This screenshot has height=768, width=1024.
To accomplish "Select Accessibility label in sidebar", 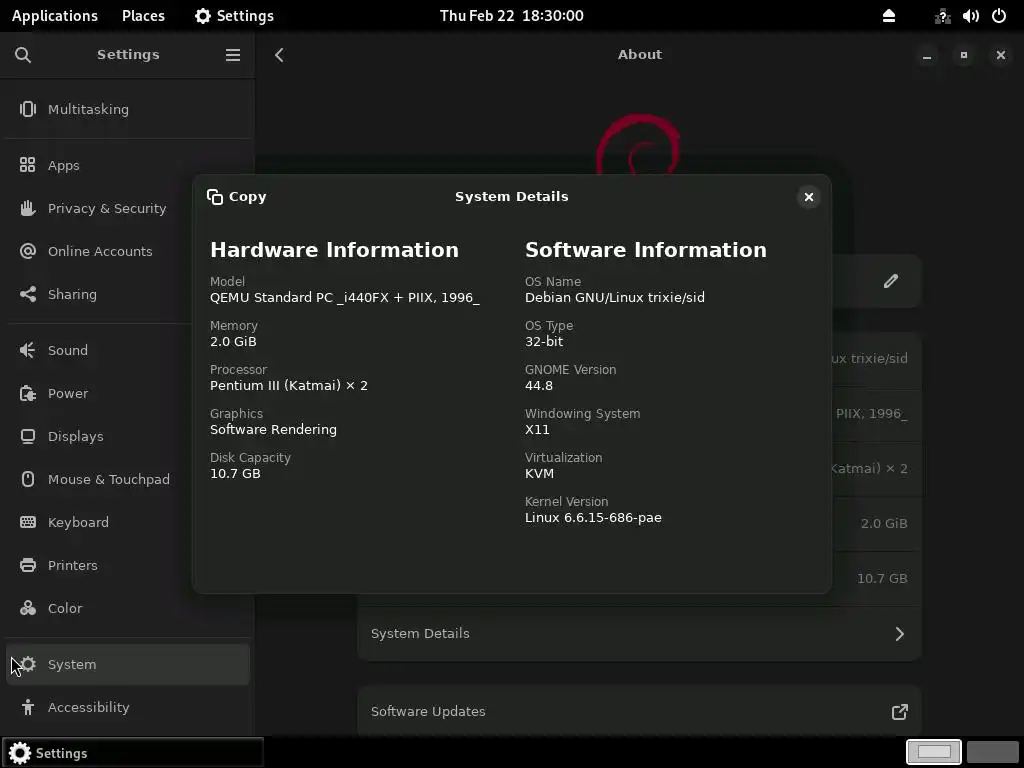I will coord(89,707).
